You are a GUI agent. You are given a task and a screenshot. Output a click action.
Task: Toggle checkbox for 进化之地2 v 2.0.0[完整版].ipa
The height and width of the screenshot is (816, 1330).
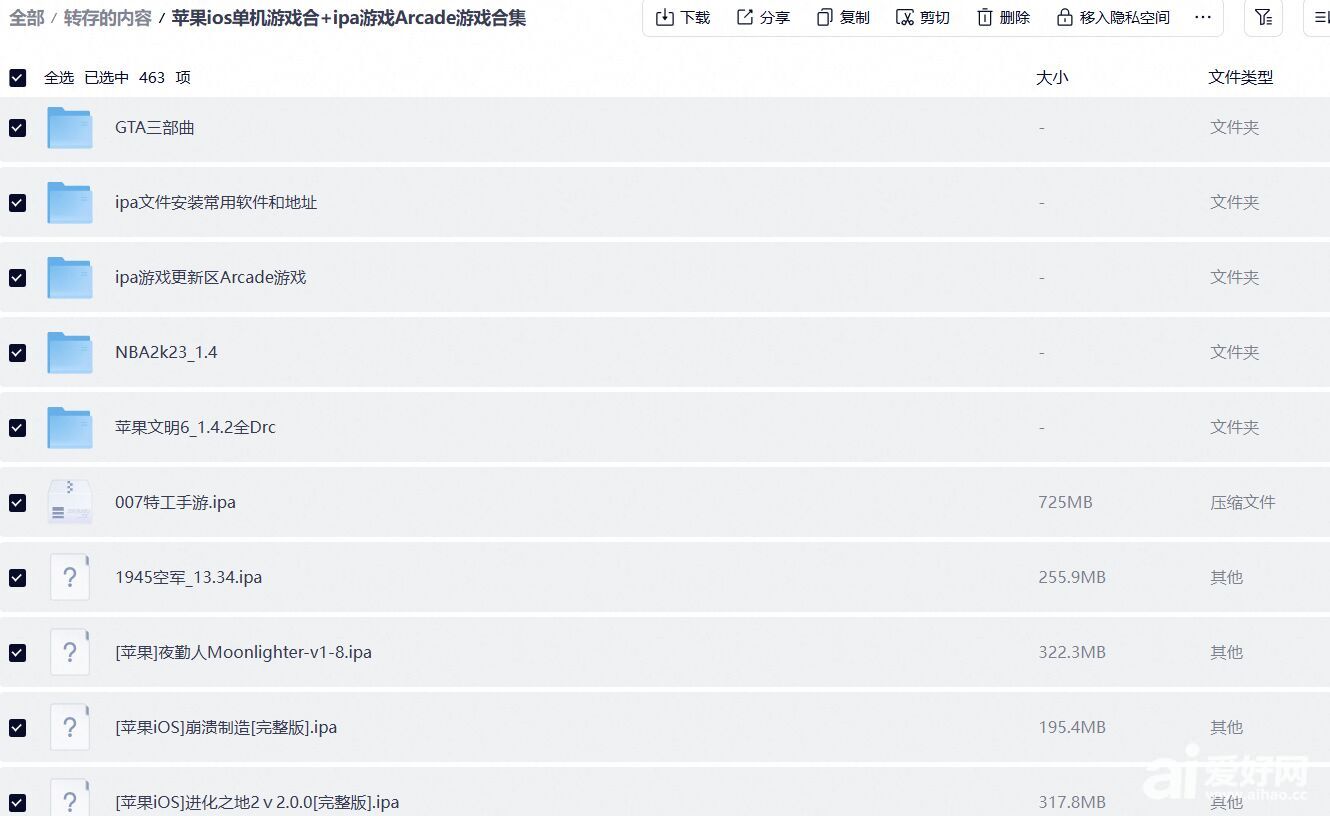(17, 803)
